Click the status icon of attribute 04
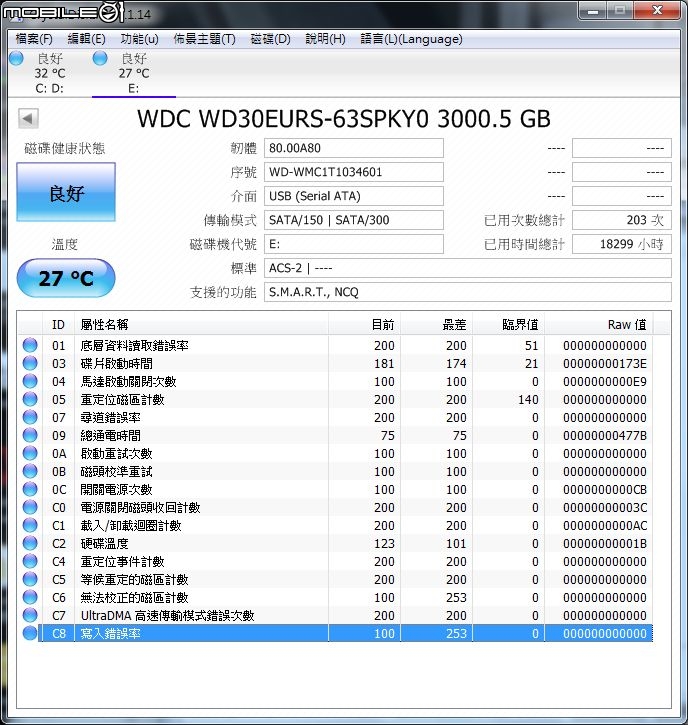The width and height of the screenshot is (688, 725). pos(30,381)
